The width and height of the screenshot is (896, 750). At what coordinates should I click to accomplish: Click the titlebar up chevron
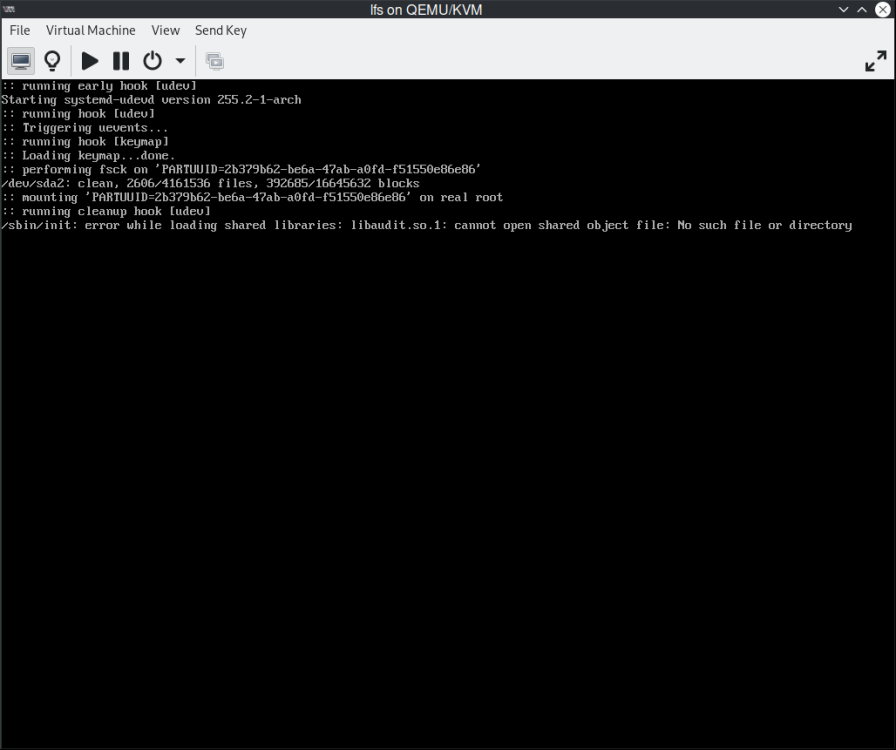pos(861,9)
